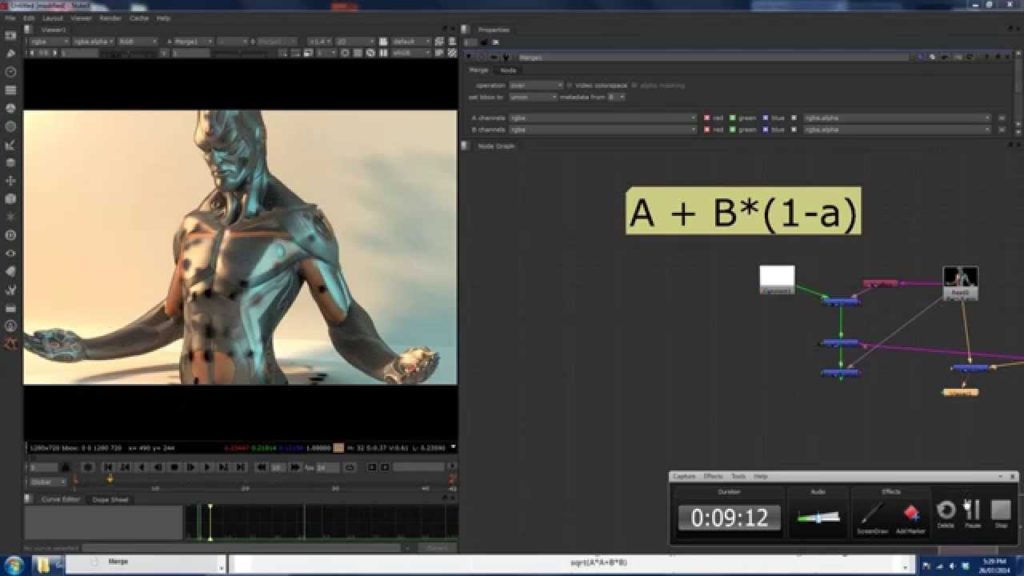Click the Delete button in the Capture panel
This screenshot has height=576, width=1024.
[x=945, y=511]
